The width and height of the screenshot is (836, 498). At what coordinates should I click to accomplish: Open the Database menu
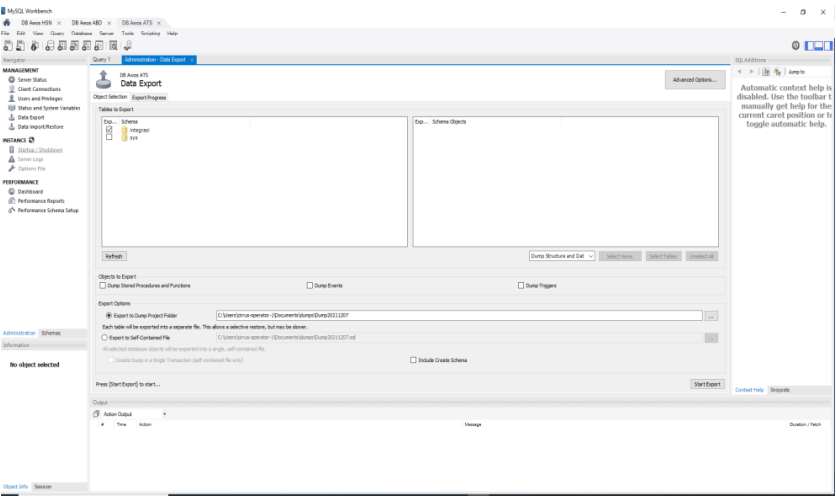82,33
